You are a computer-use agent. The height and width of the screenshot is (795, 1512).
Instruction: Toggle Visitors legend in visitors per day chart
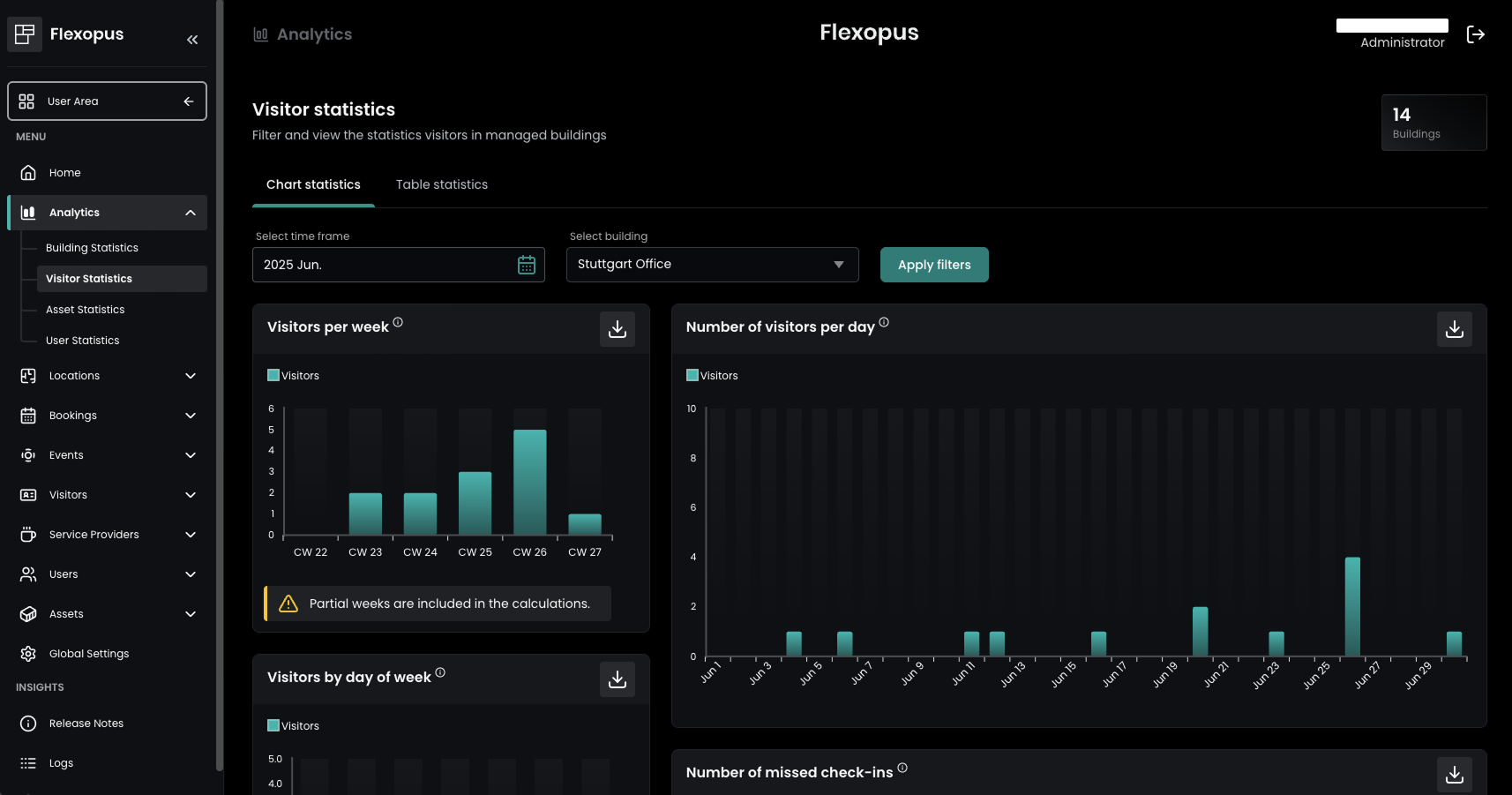(x=712, y=376)
